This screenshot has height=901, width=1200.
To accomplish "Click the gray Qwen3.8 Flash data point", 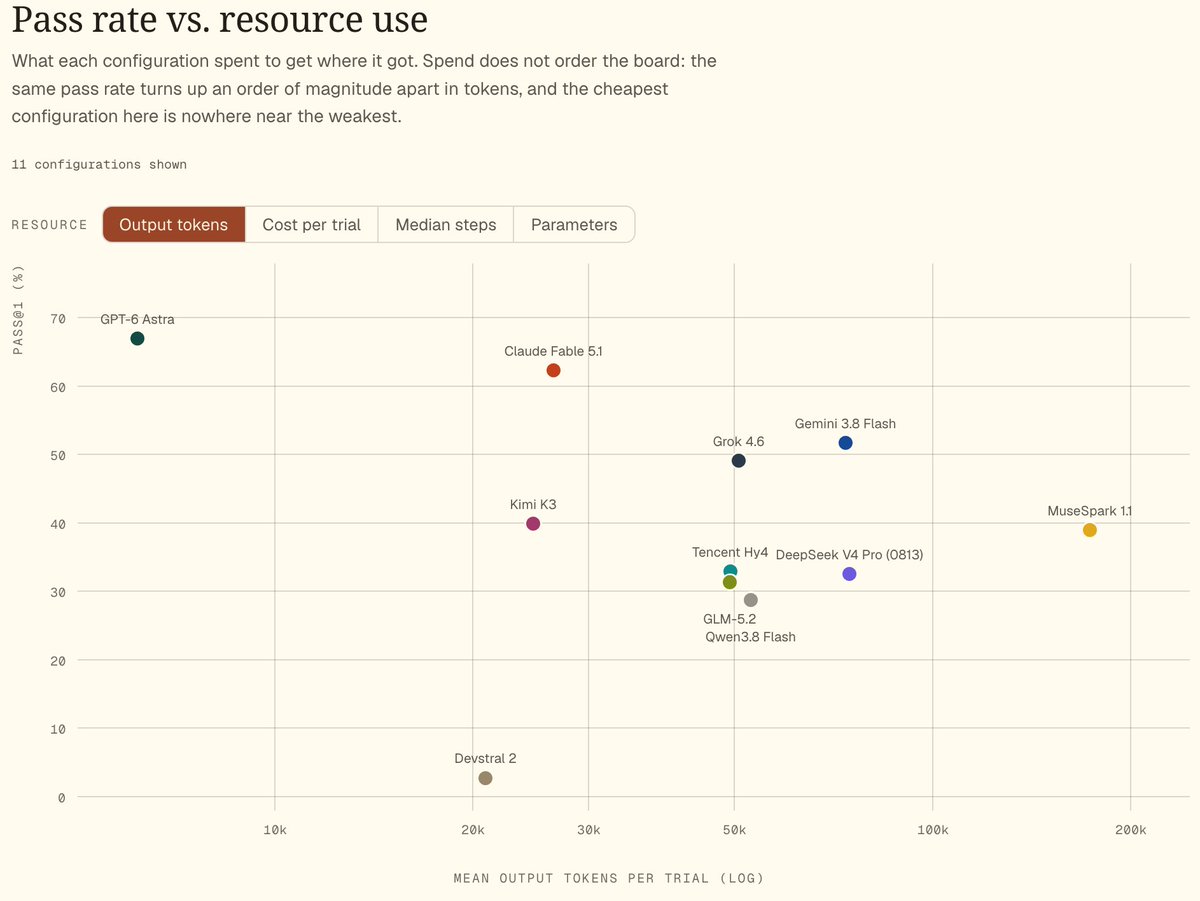I will [751, 600].
